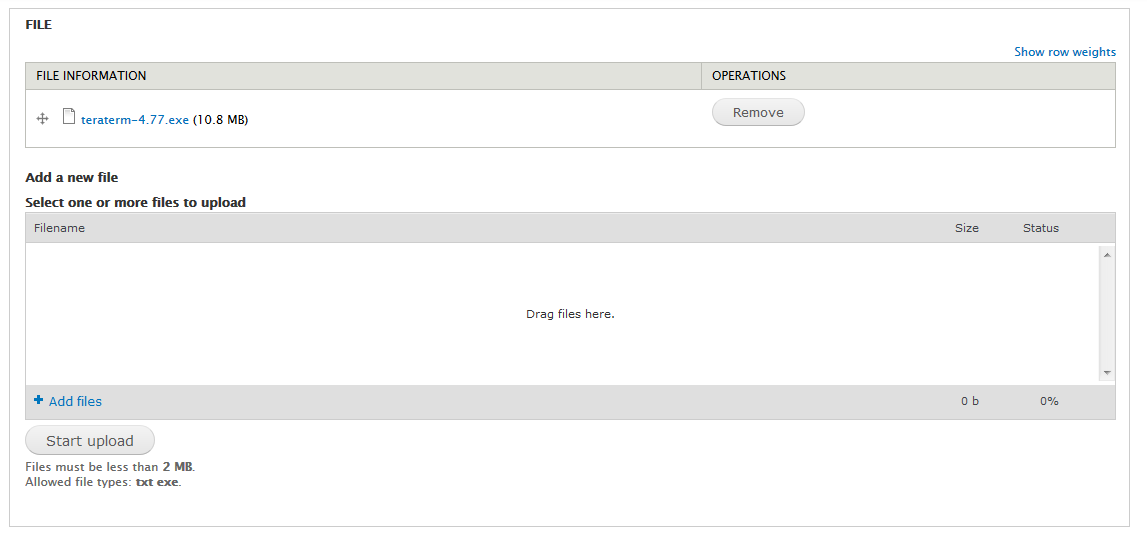
Task: Click the Drag files here drop area
Action: click(563, 314)
